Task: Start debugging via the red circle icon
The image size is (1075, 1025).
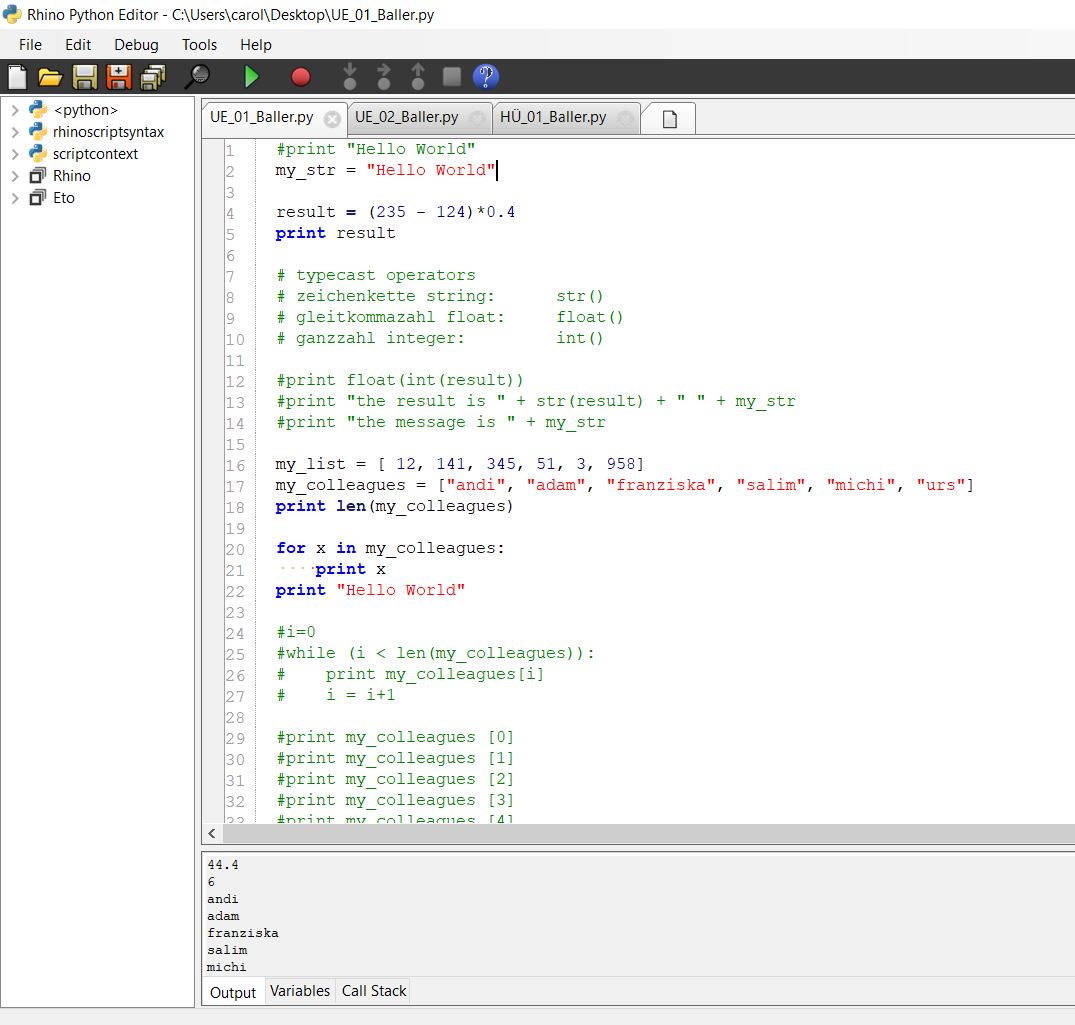Action: click(299, 77)
